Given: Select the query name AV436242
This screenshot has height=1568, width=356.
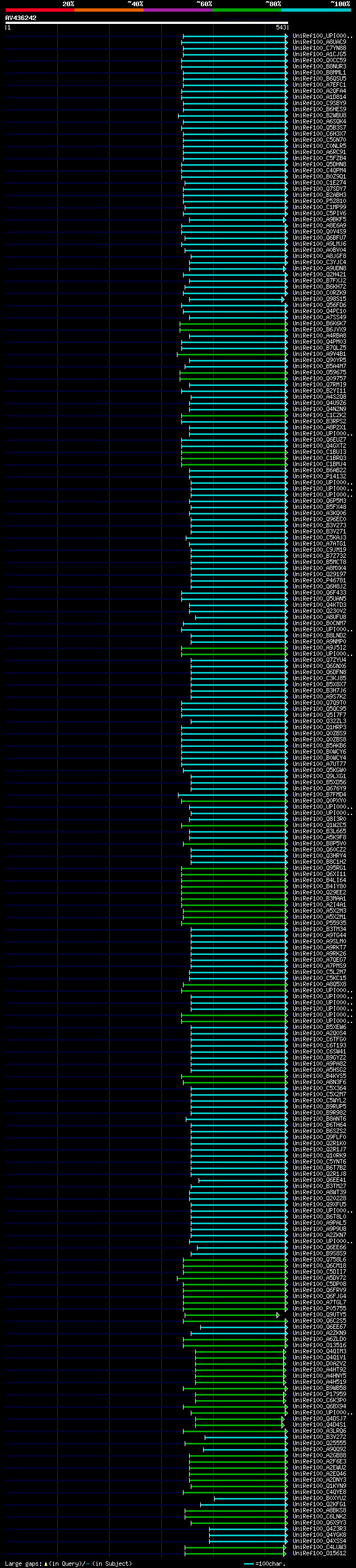Looking at the screenshot, I should 21,18.
